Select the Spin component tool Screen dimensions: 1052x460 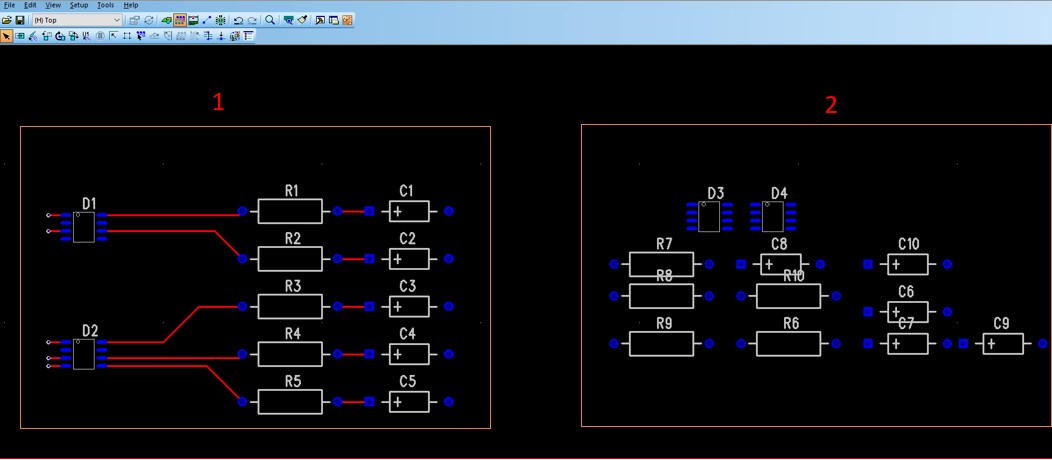click(x=60, y=36)
